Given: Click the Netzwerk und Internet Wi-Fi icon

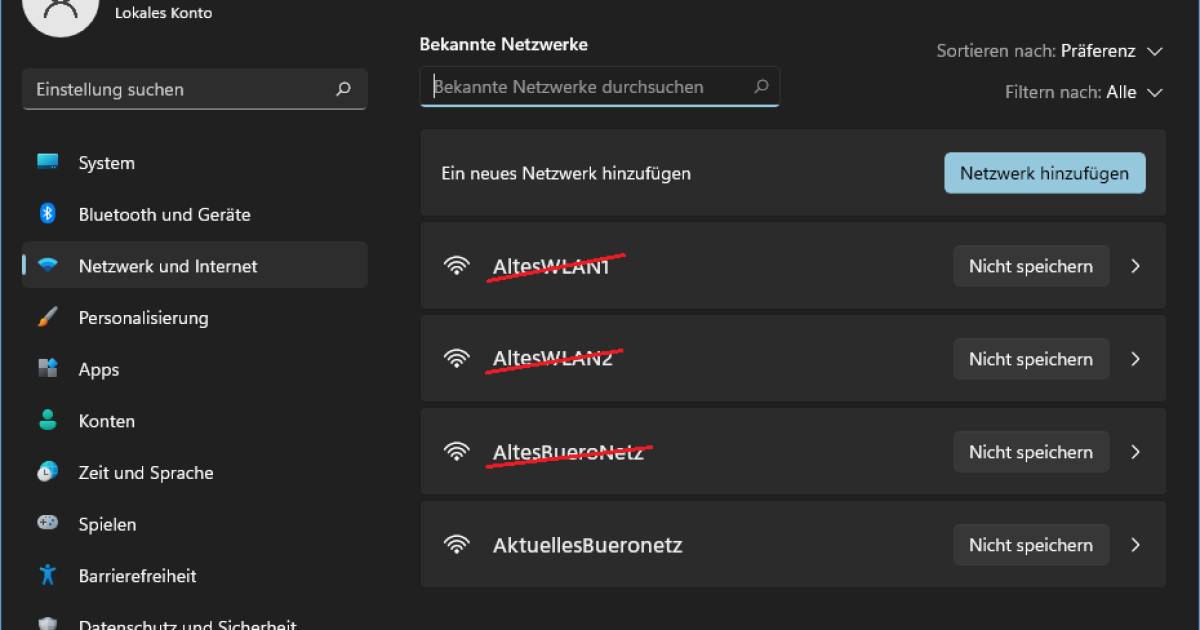Looking at the screenshot, I should click(x=48, y=265).
